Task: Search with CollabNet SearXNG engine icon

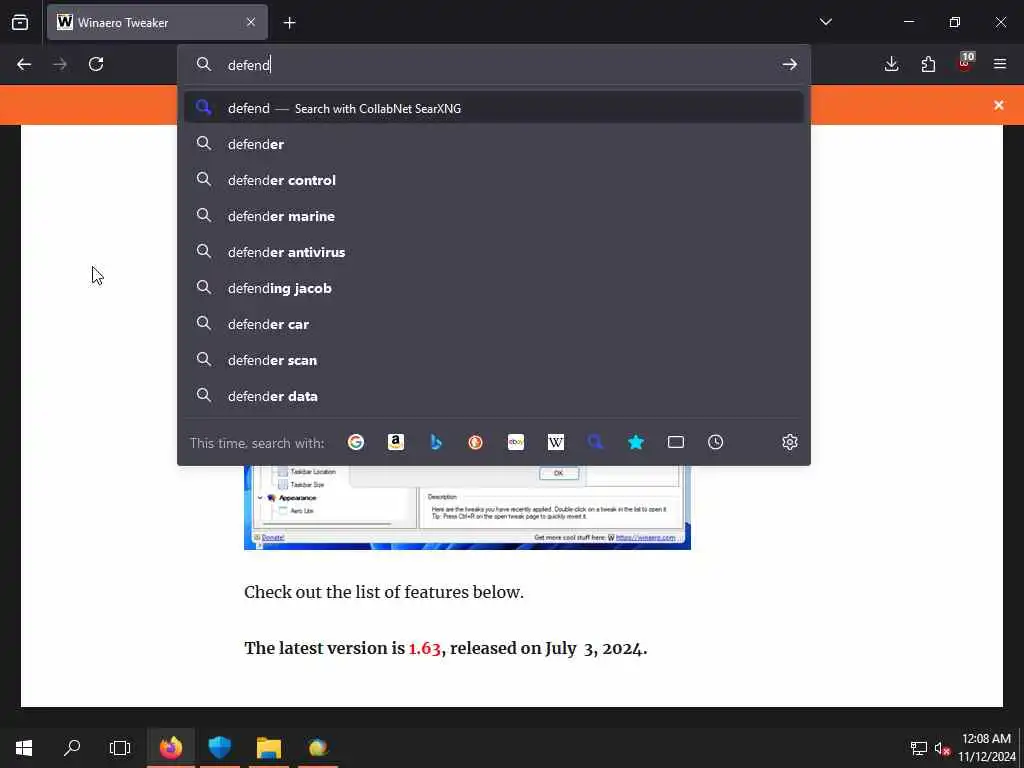Action: 596,442
